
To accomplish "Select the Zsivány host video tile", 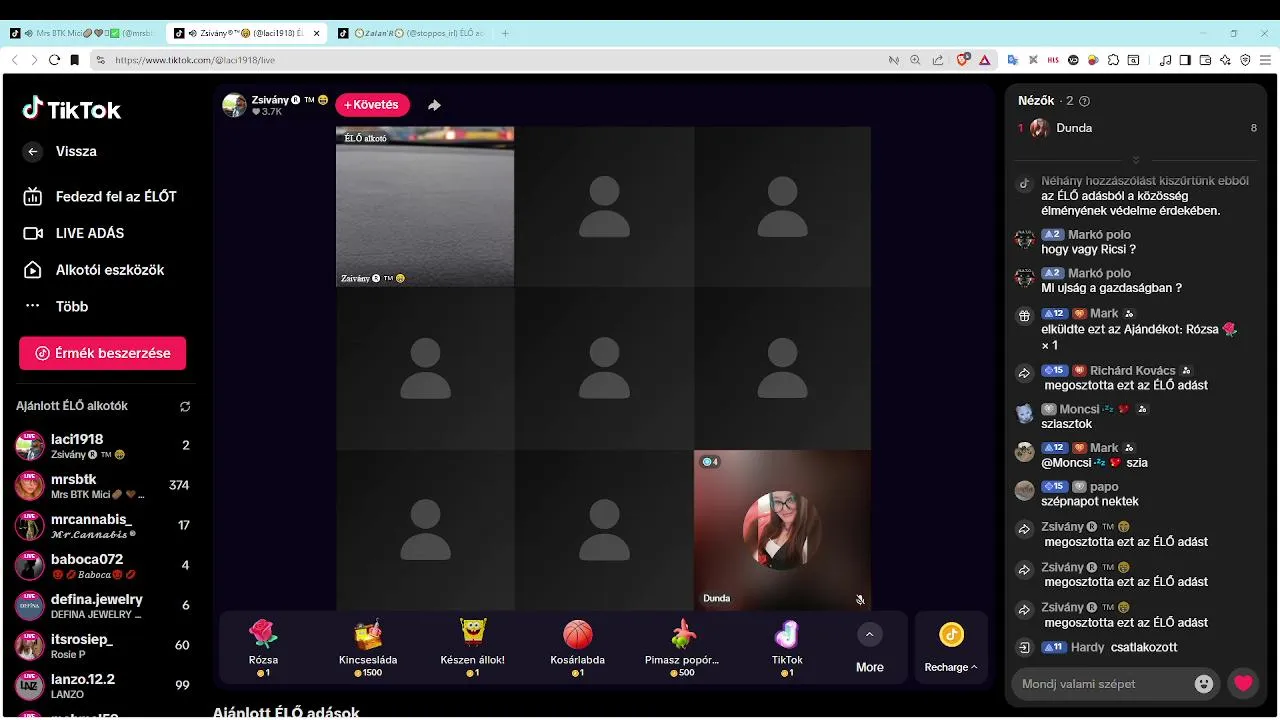I will (x=425, y=207).
